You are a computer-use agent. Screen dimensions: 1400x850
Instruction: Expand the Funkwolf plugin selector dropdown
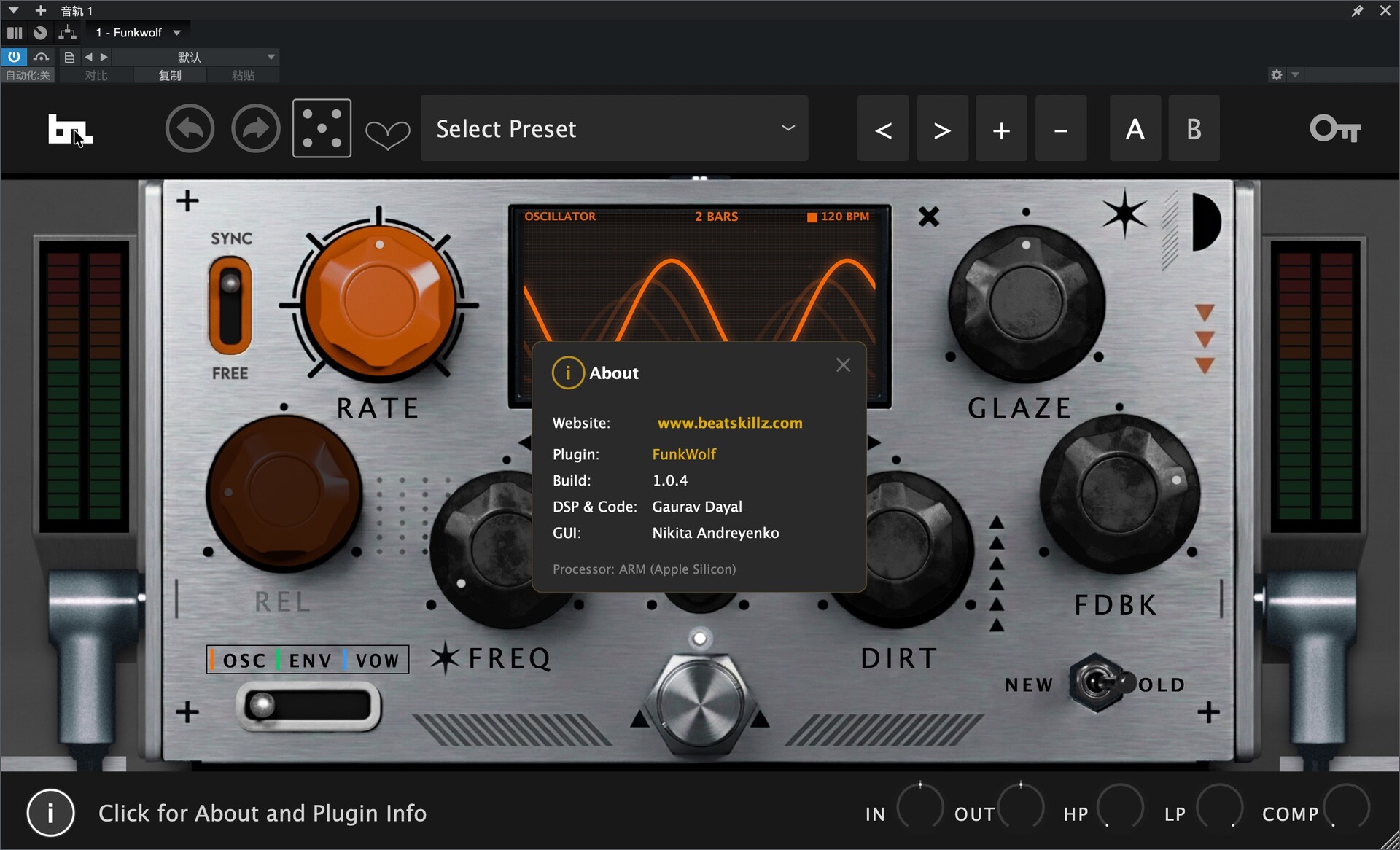click(x=176, y=33)
